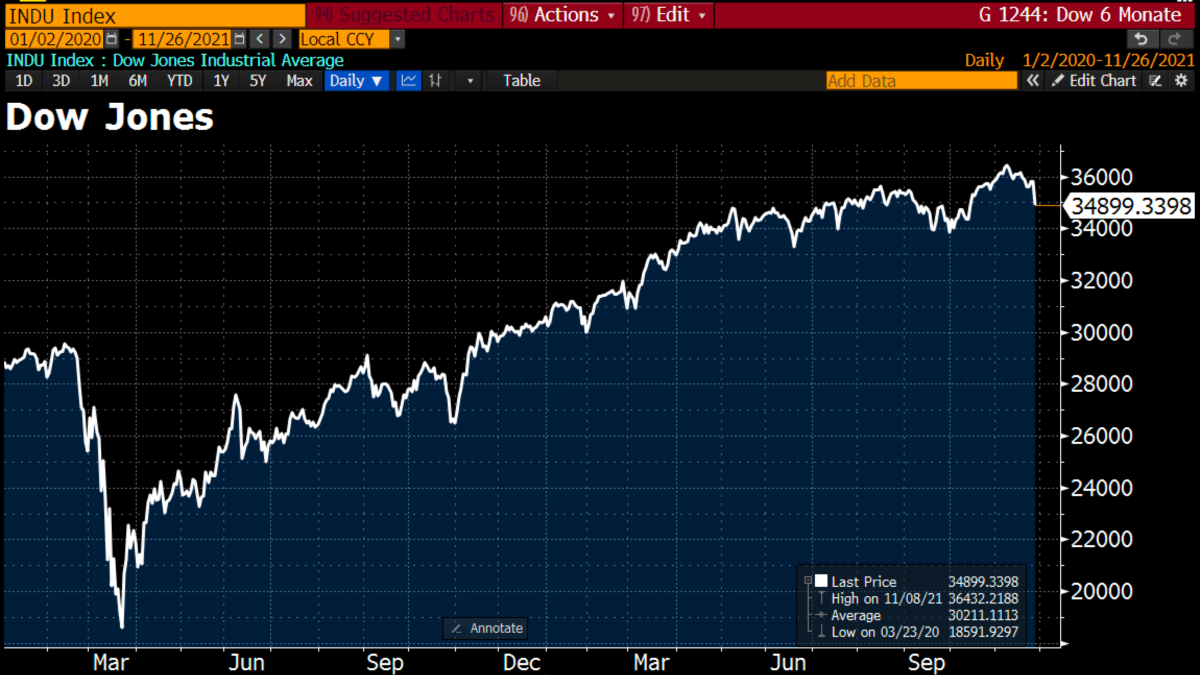Switch to bar/candle chart type icon
The width and height of the screenshot is (1200, 675).
tap(435, 81)
